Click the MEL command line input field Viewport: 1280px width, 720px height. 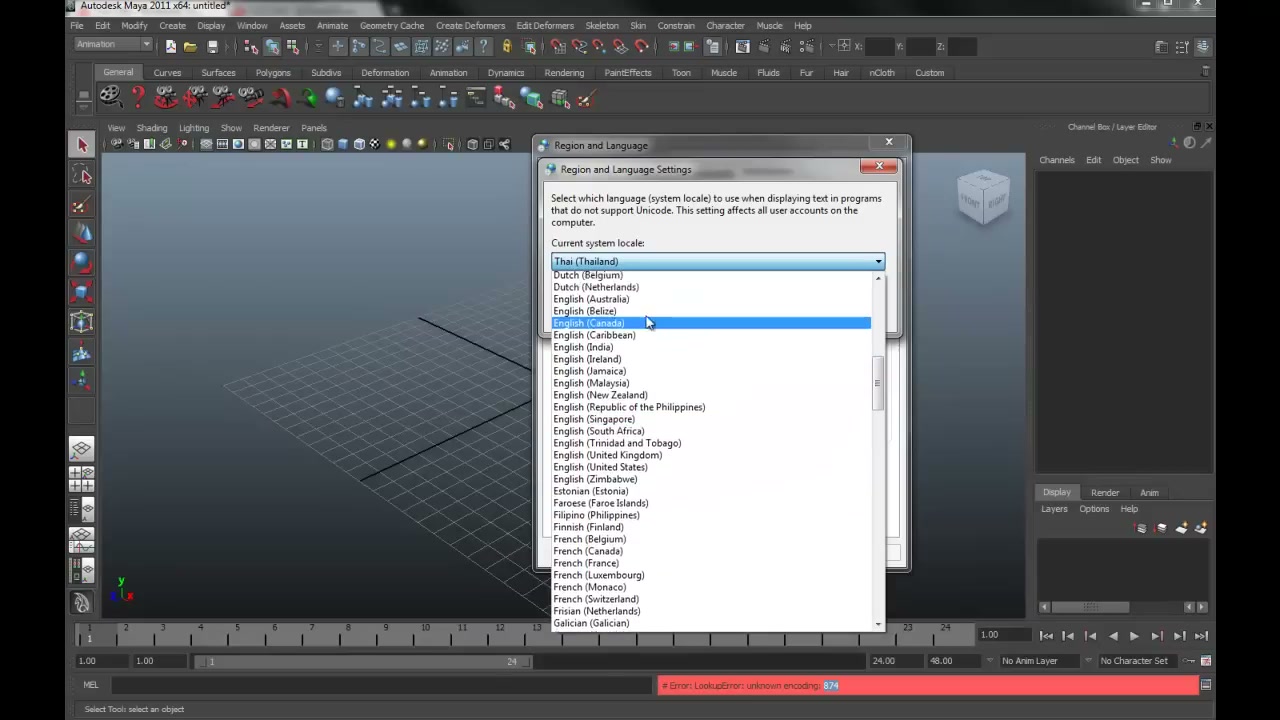coord(380,685)
